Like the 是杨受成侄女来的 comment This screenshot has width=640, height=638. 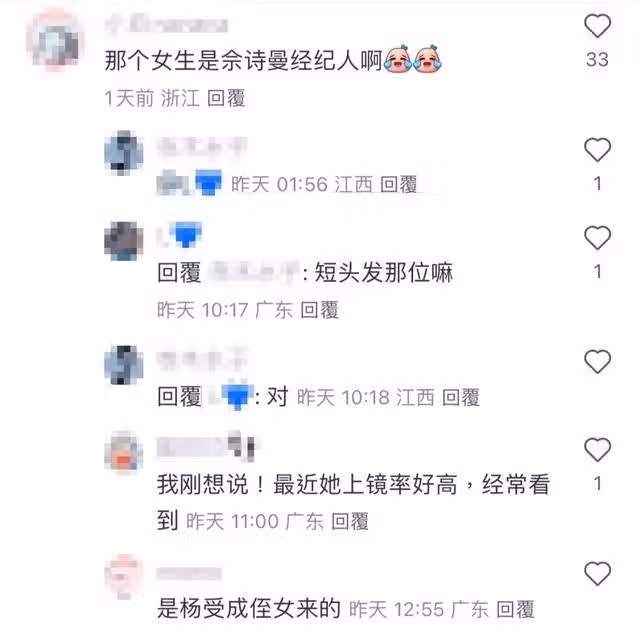point(597,573)
